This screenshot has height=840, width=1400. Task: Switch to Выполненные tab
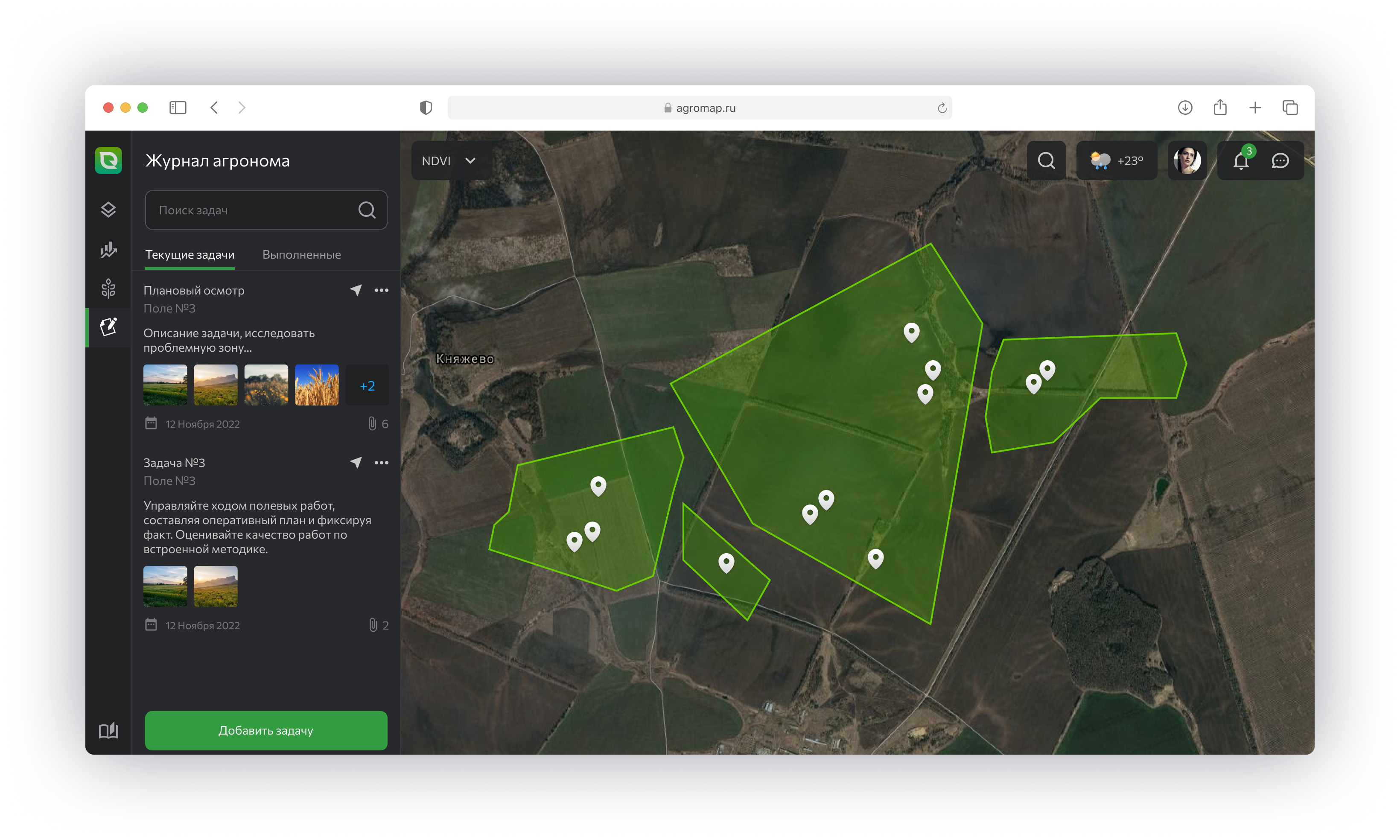pyautogui.click(x=302, y=255)
